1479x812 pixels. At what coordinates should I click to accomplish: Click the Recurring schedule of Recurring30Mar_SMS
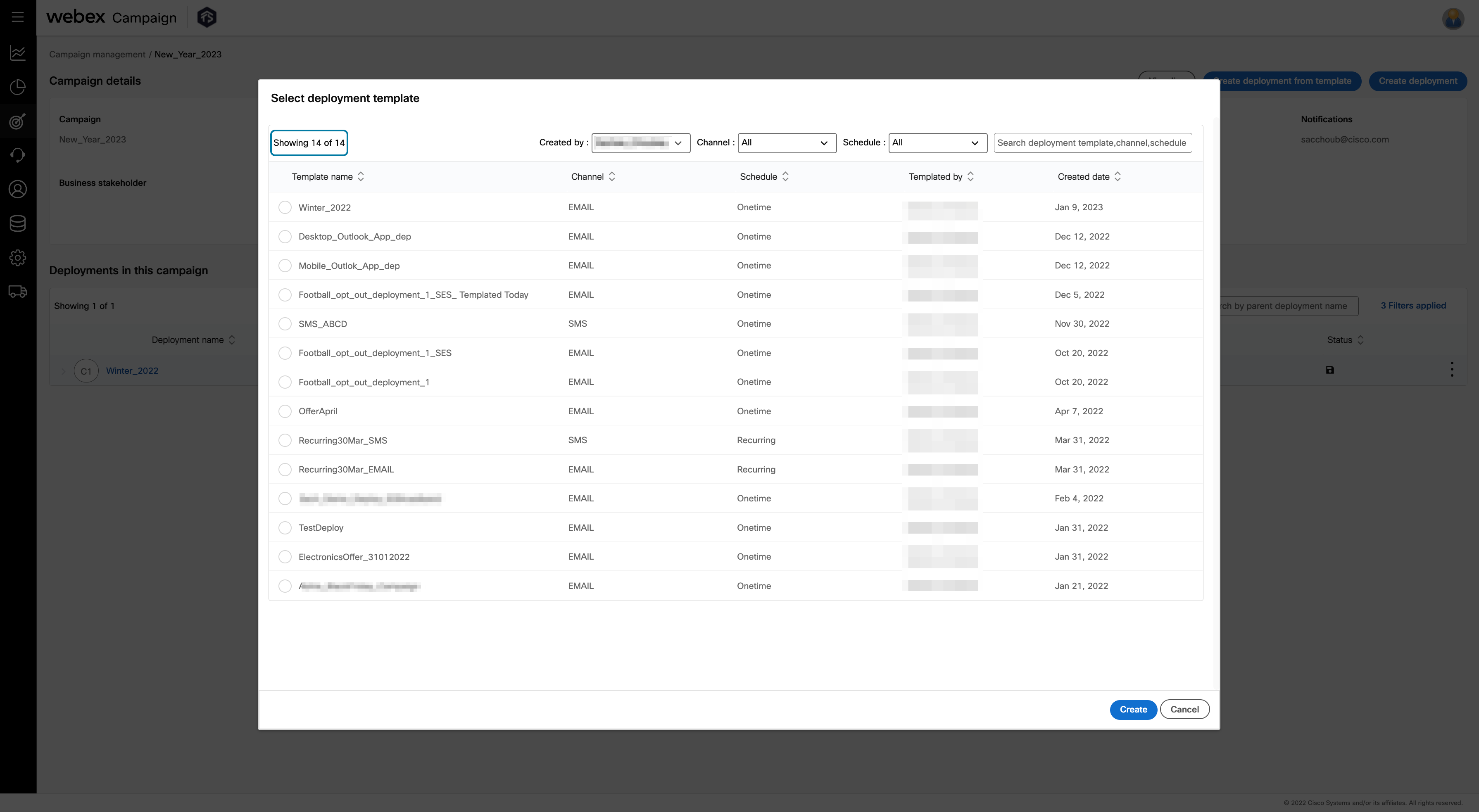point(756,440)
